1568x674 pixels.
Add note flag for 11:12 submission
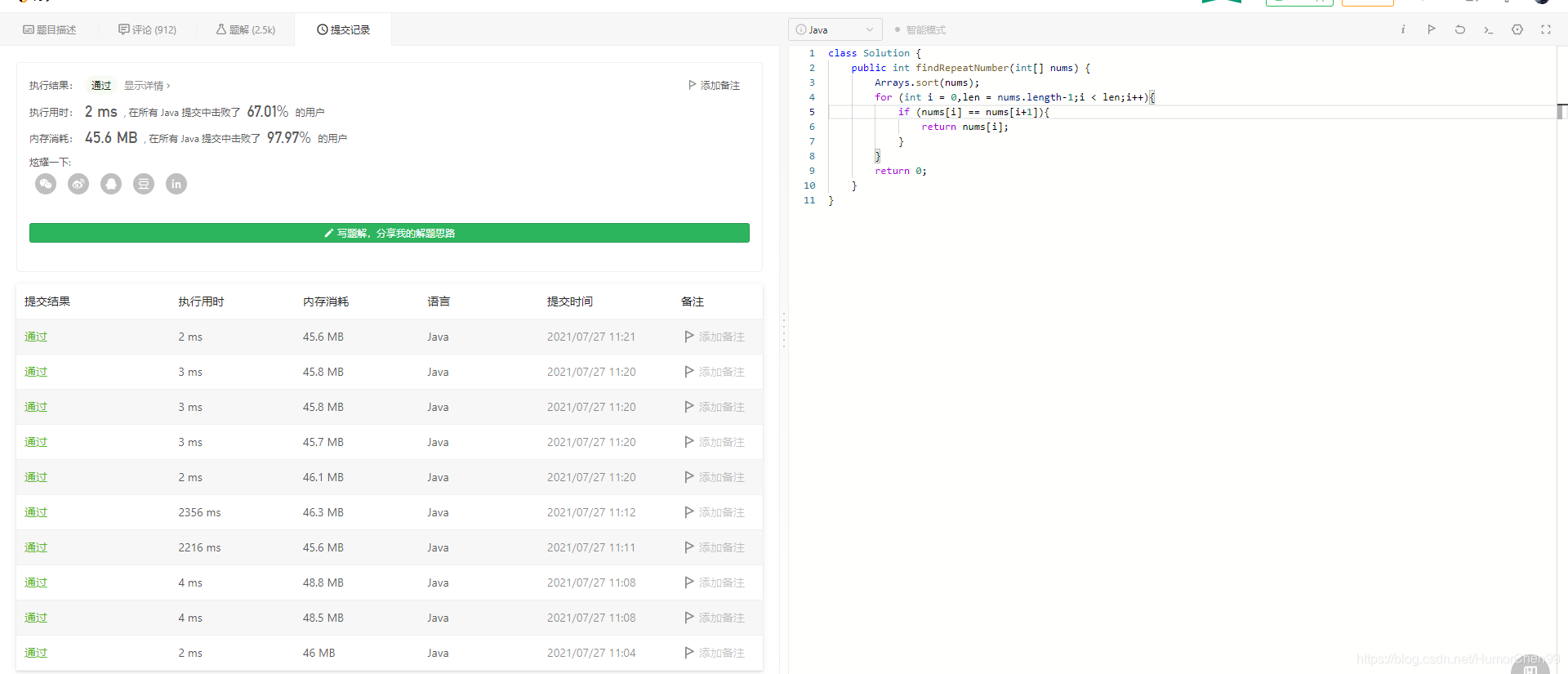click(715, 512)
